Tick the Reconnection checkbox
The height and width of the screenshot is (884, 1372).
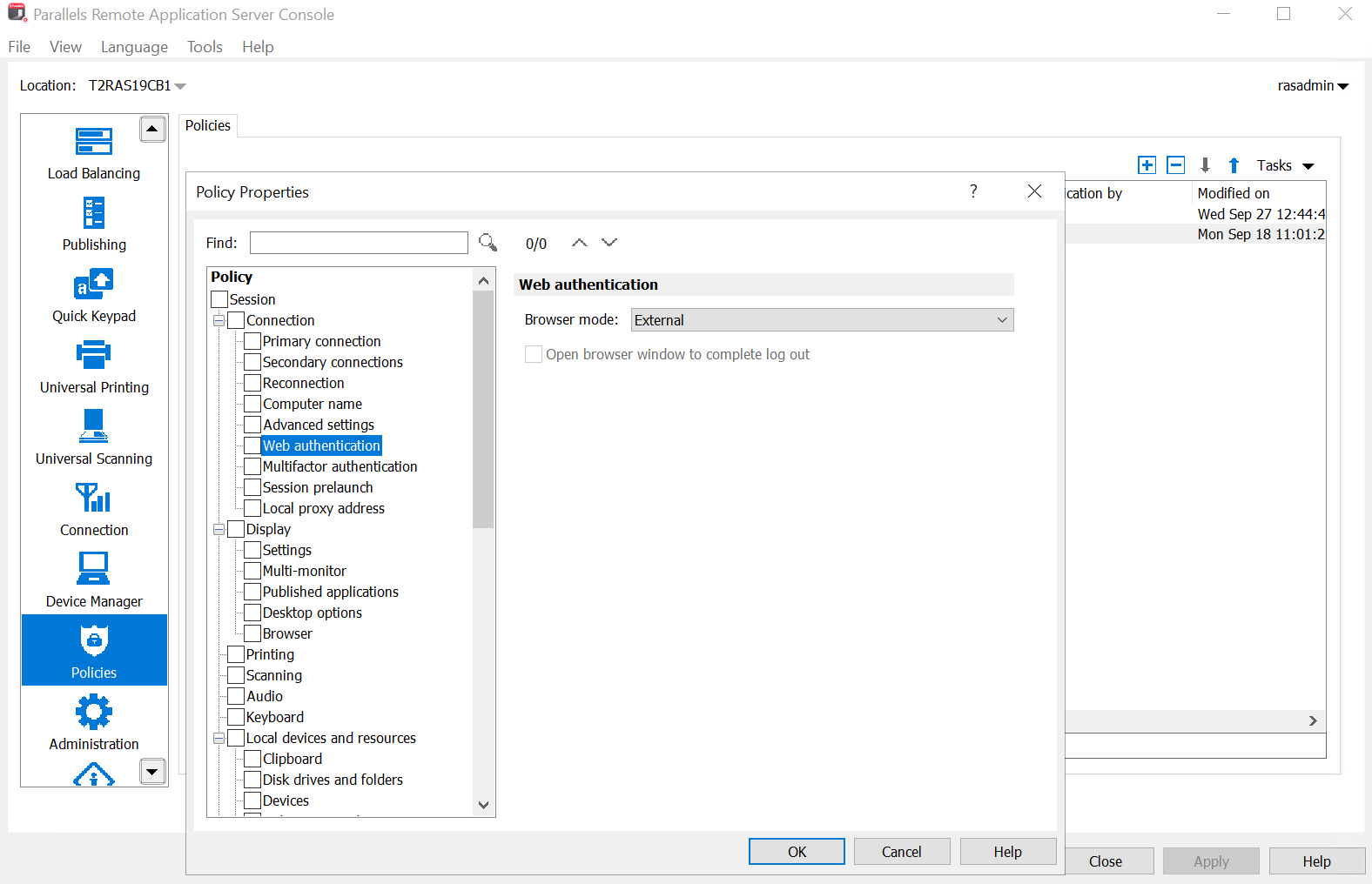252,383
